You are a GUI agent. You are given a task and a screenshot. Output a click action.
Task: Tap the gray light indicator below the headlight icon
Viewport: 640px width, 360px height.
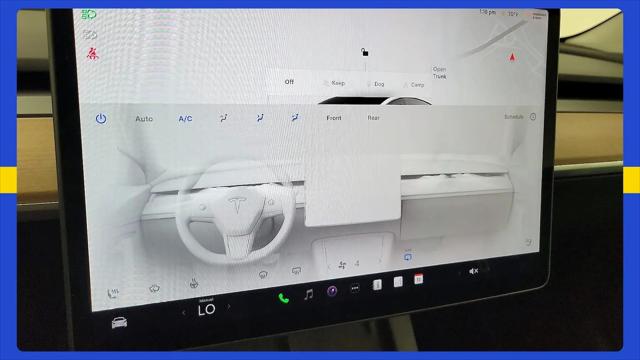(90, 35)
